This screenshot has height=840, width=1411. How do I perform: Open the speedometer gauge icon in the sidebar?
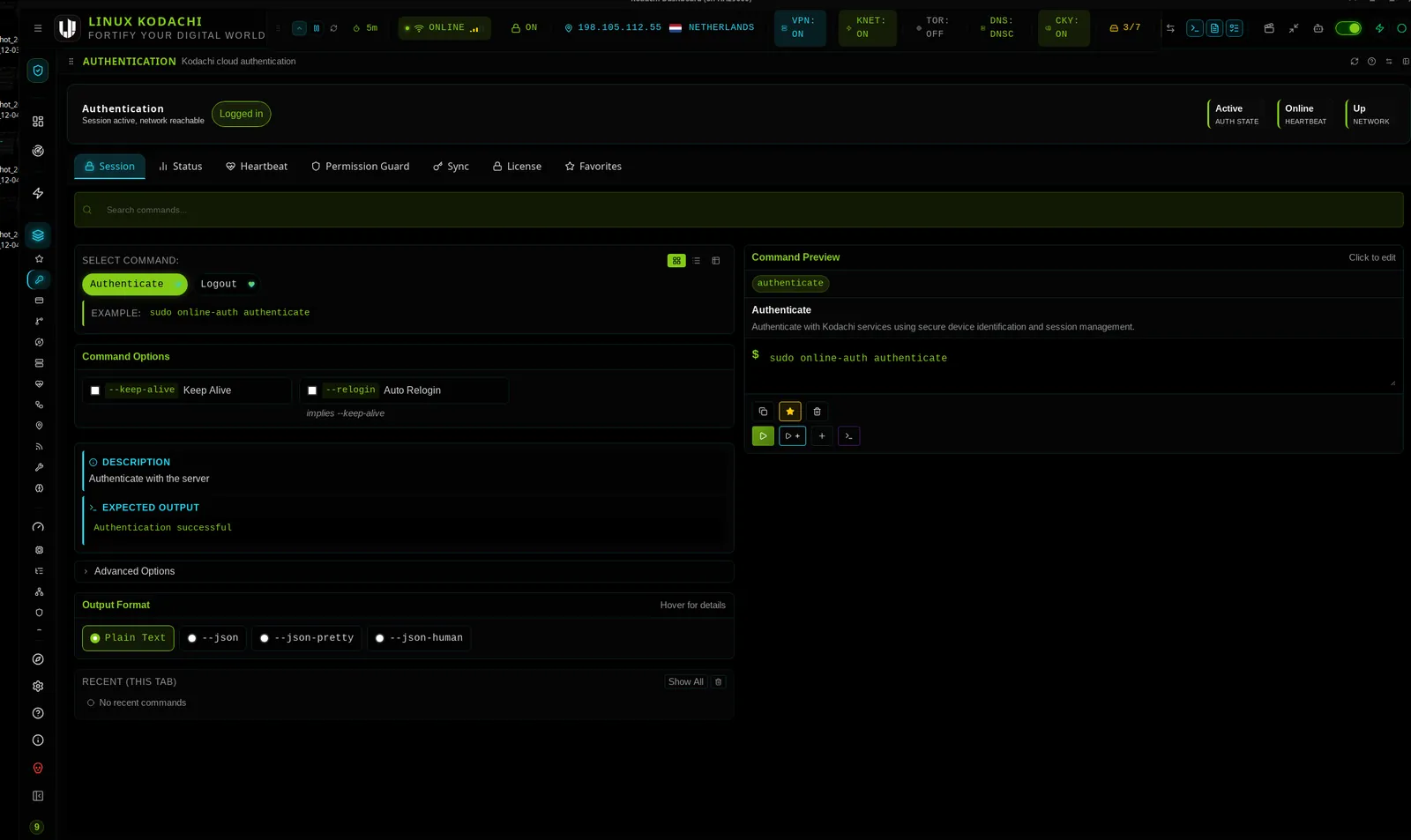[x=38, y=527]
